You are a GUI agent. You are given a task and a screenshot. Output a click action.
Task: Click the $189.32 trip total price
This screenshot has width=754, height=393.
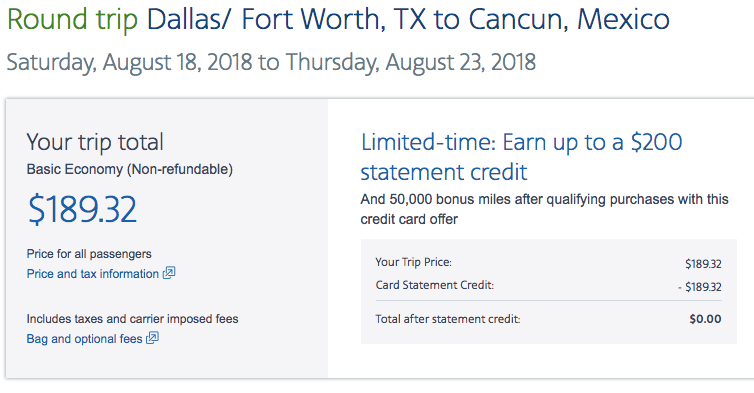tap(82, 209)
